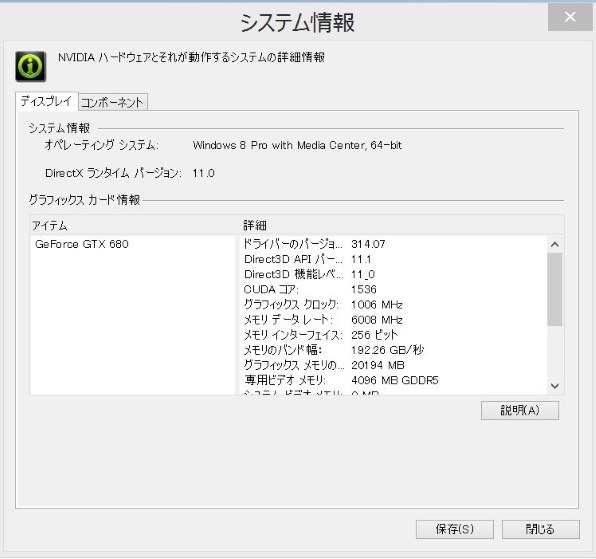Select the driver version row 314.07
This screenshot has width=596, height=559.
coord(393,244)
